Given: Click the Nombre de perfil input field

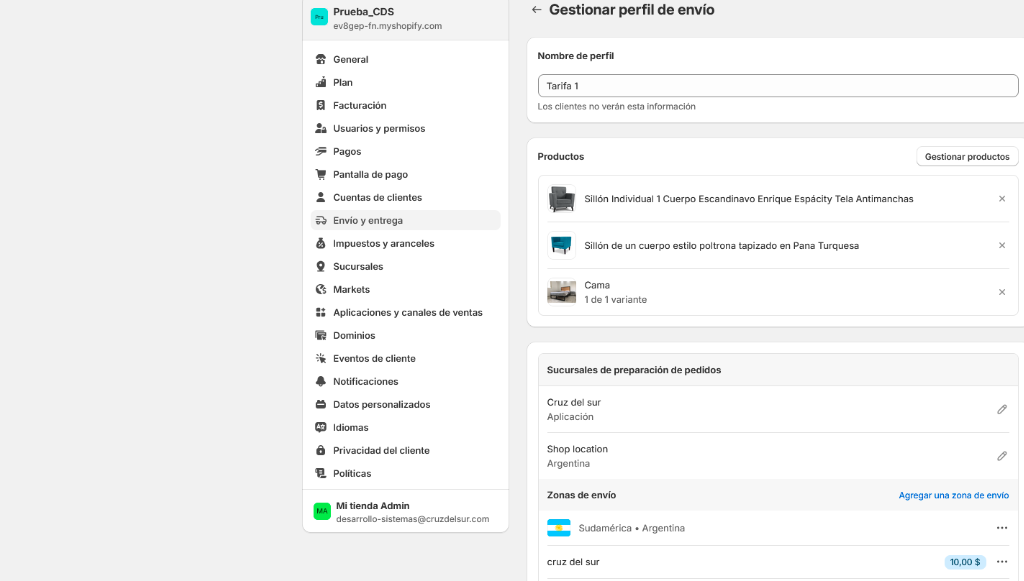Looking at the screenshot, I should click(778, 86).
